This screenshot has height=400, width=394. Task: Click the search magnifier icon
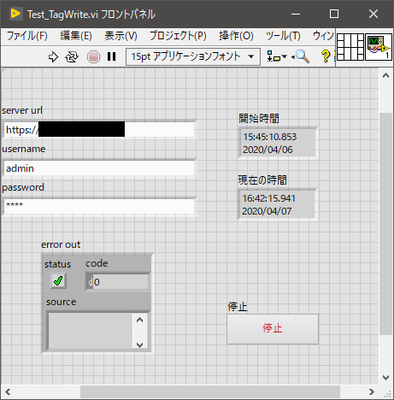click(x=301, y=56)
